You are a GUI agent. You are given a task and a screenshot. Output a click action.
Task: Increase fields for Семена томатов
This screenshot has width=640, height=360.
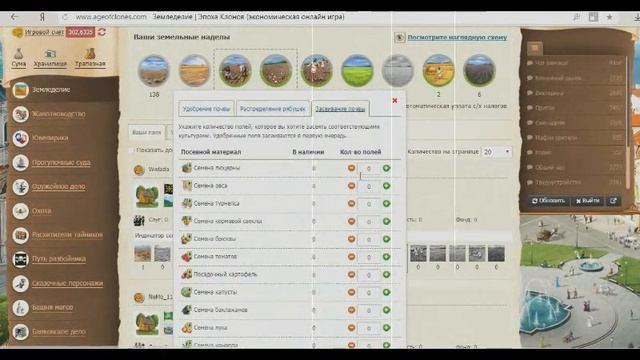coord(386,257)
